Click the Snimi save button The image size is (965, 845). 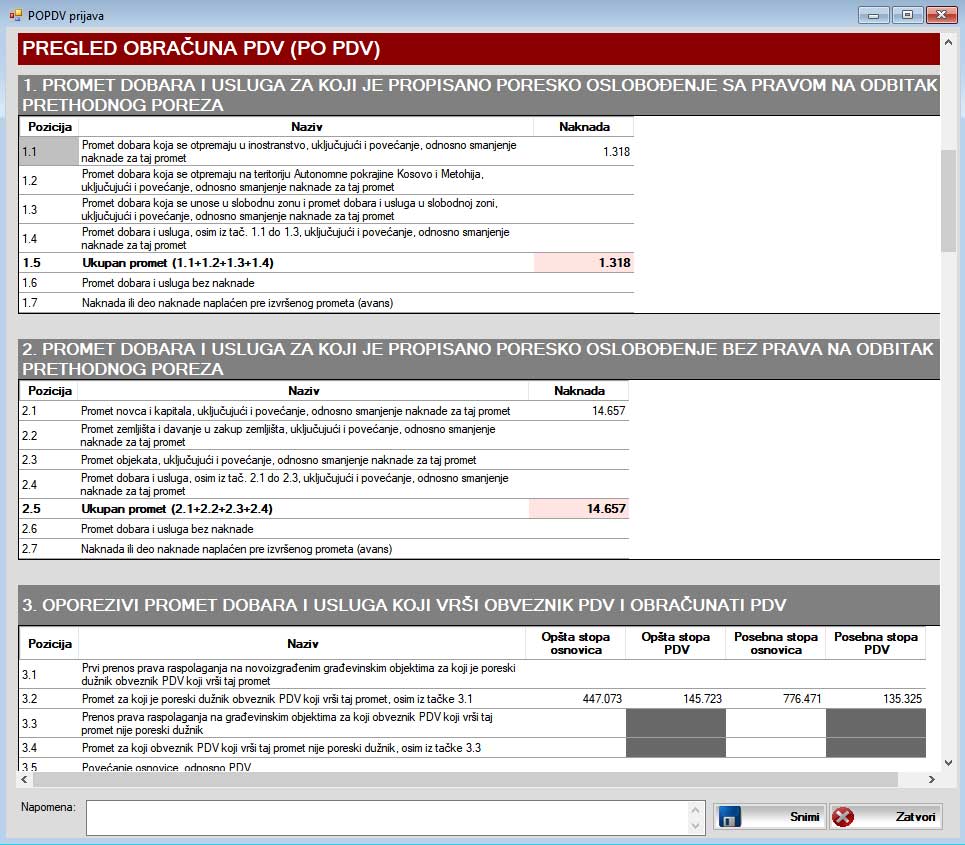[x=769, y=817]
